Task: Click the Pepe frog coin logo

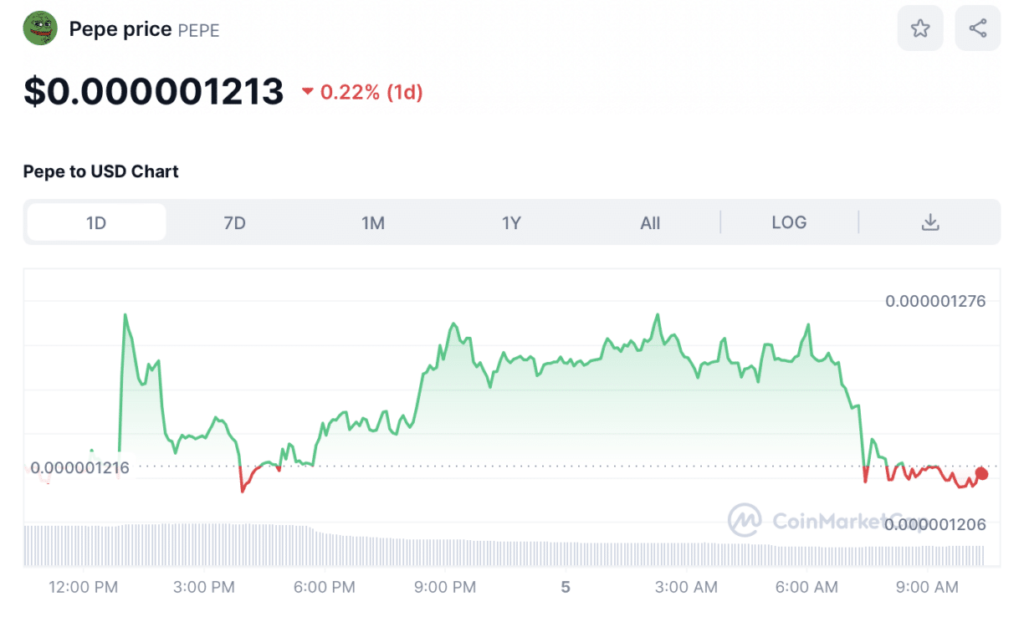Action: [40, 28]
